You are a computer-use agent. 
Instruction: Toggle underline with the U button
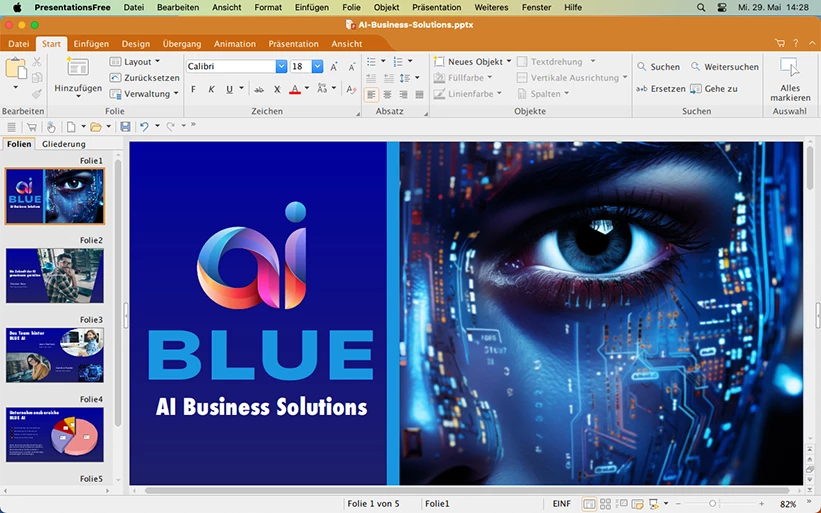coord(229,90)
